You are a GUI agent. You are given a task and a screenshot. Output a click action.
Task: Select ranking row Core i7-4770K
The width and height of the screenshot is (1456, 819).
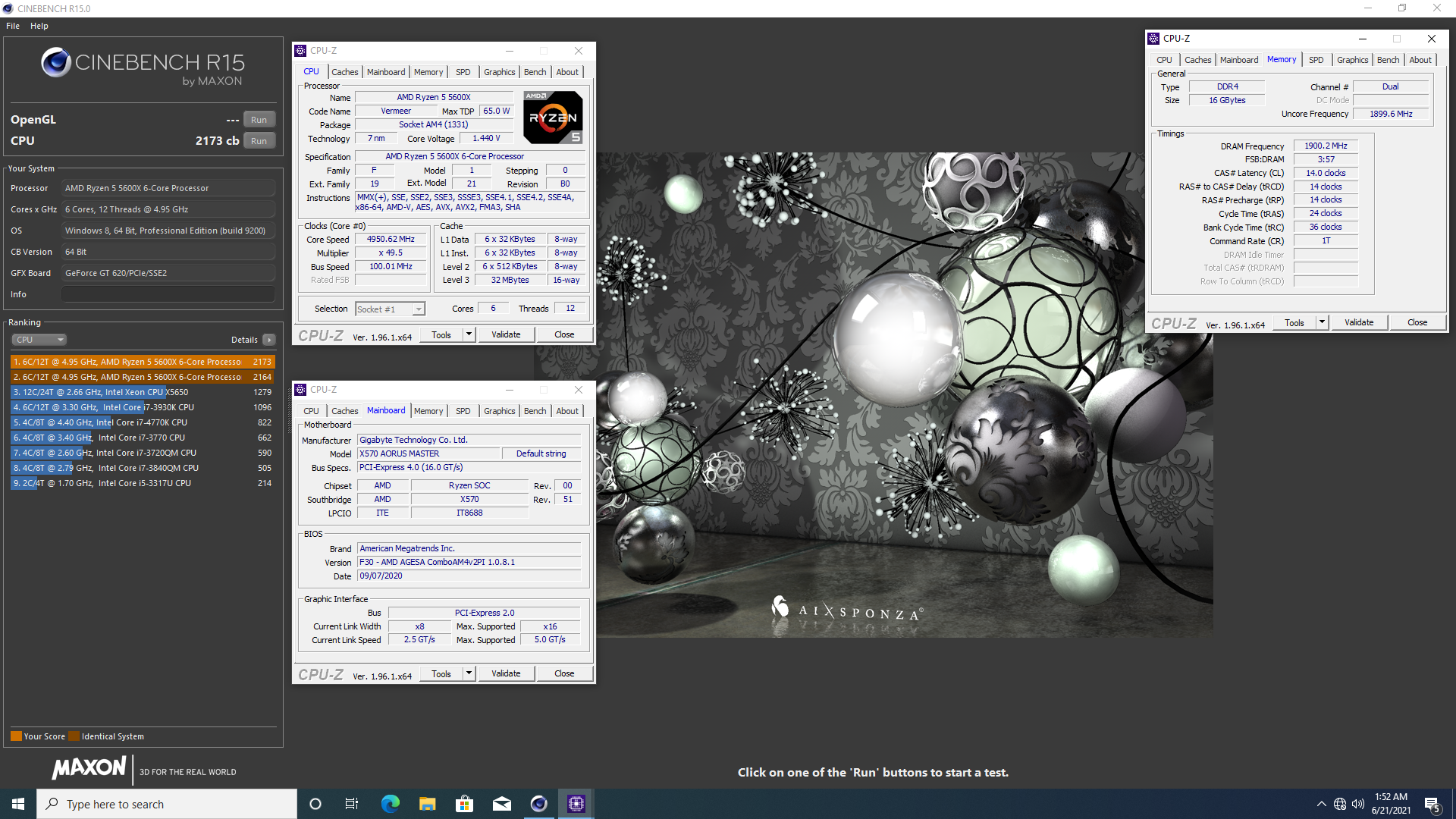pos(143,422)
